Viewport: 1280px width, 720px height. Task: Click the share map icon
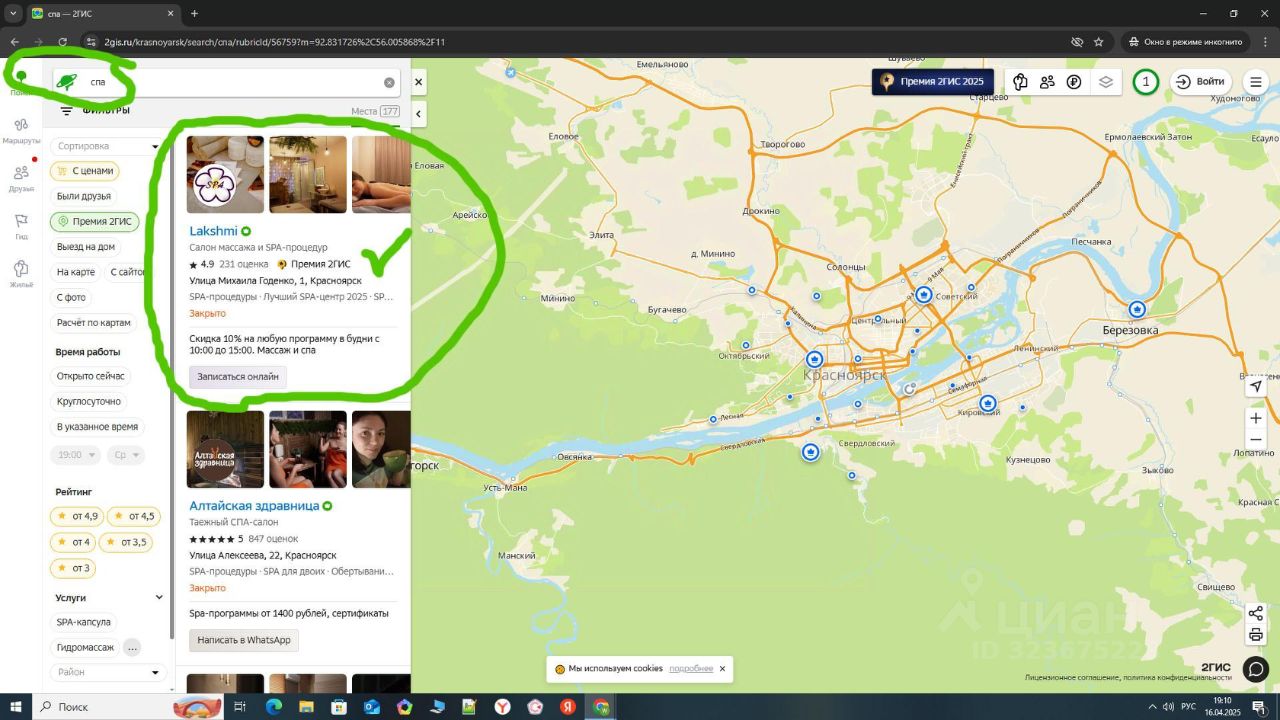click(x=1256, y=614)
